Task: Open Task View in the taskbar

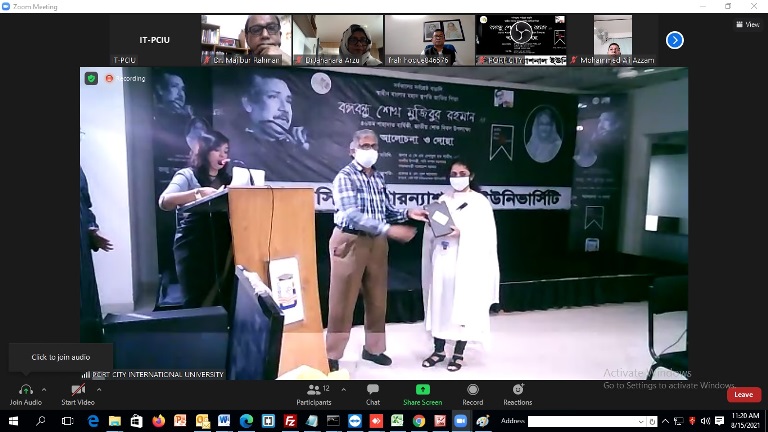Action: coord(68,421)
